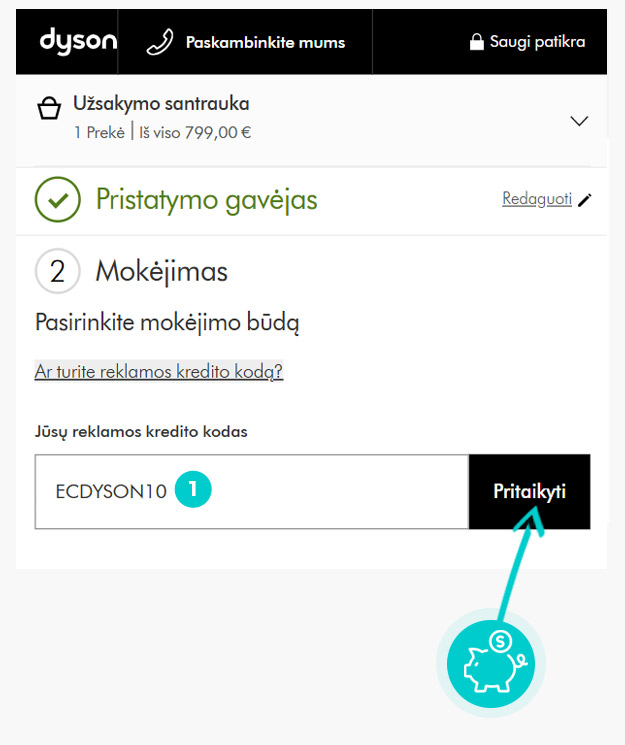Select the Saugi patikra label
Screen dimensions: 625x745
point(537,42)
